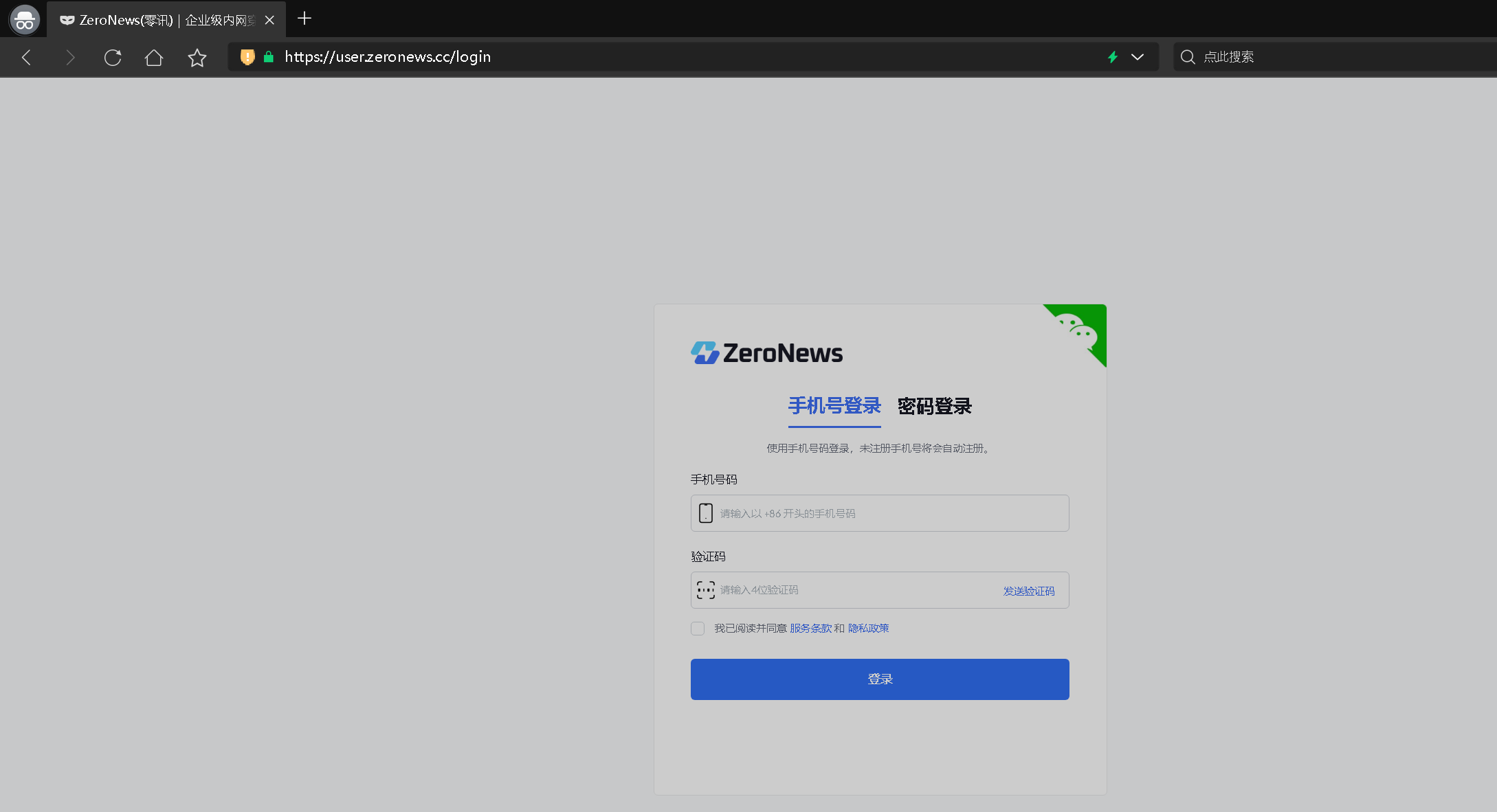Click the phone icon in 手机号码 field
Screen dimensions: 1497x812
(706, 513)
